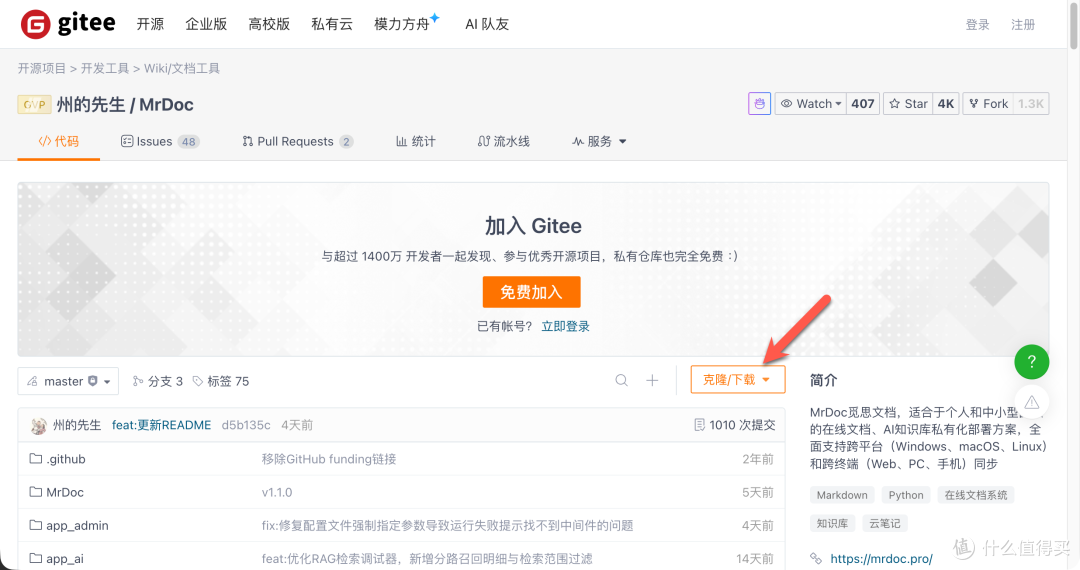1080x570 pixels.
Task: Click the warning triangle report icon
Action: point(1031,402)
